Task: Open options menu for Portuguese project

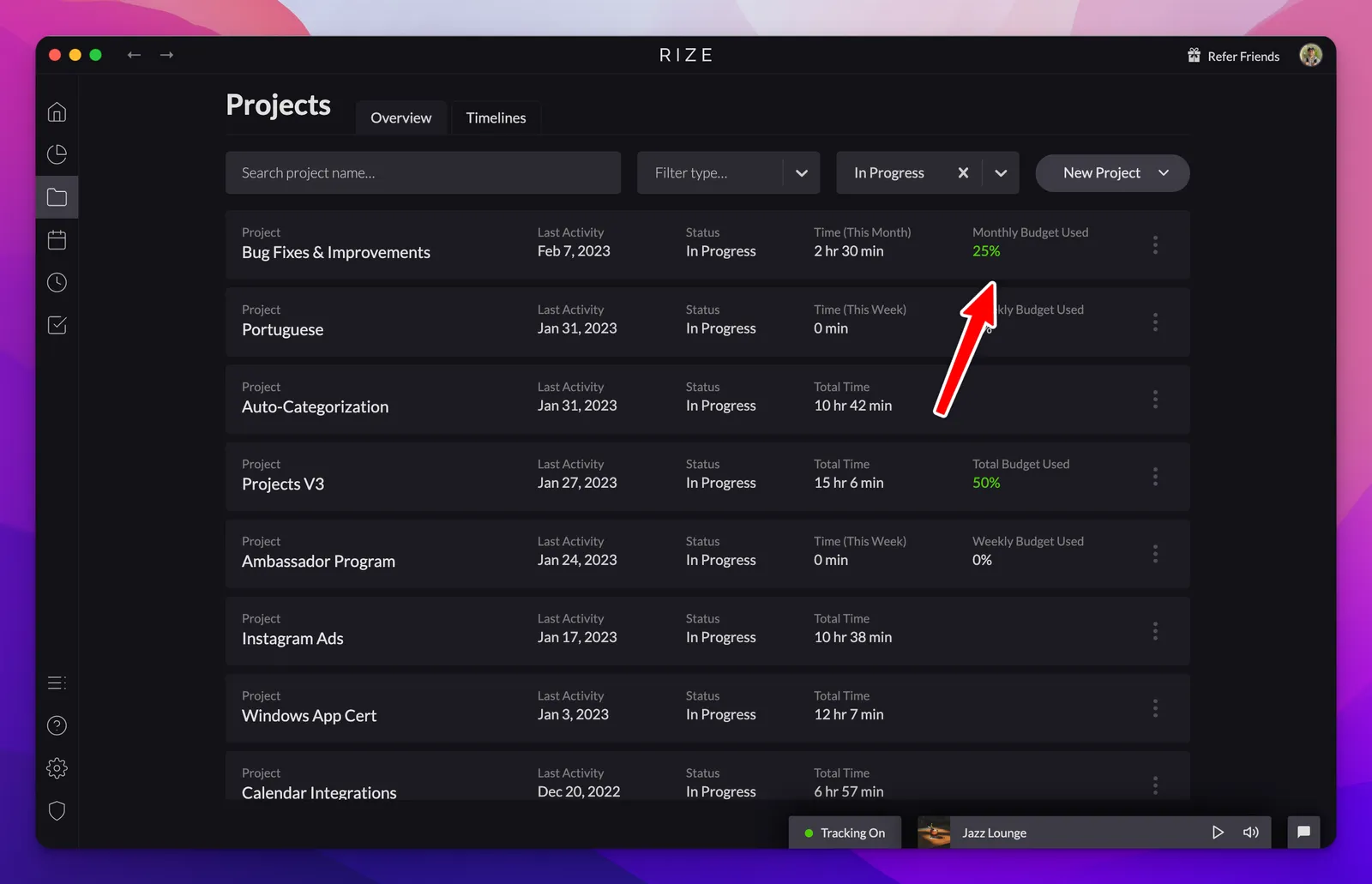Action: [x=1155, y=322]
